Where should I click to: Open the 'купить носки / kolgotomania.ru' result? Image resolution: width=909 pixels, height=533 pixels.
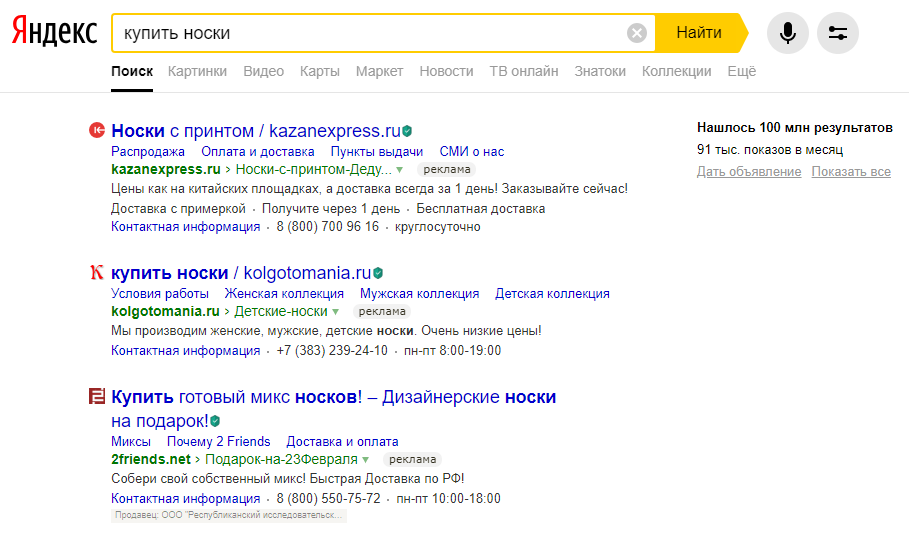click(241, 273)
